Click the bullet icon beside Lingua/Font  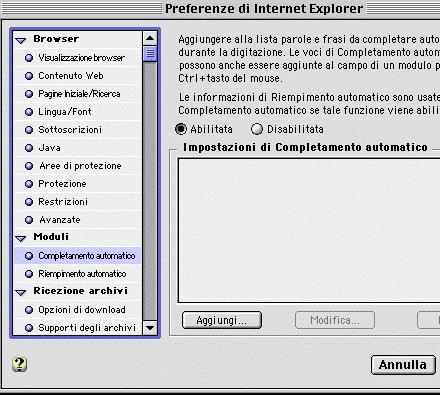click(x=29, y=112)
